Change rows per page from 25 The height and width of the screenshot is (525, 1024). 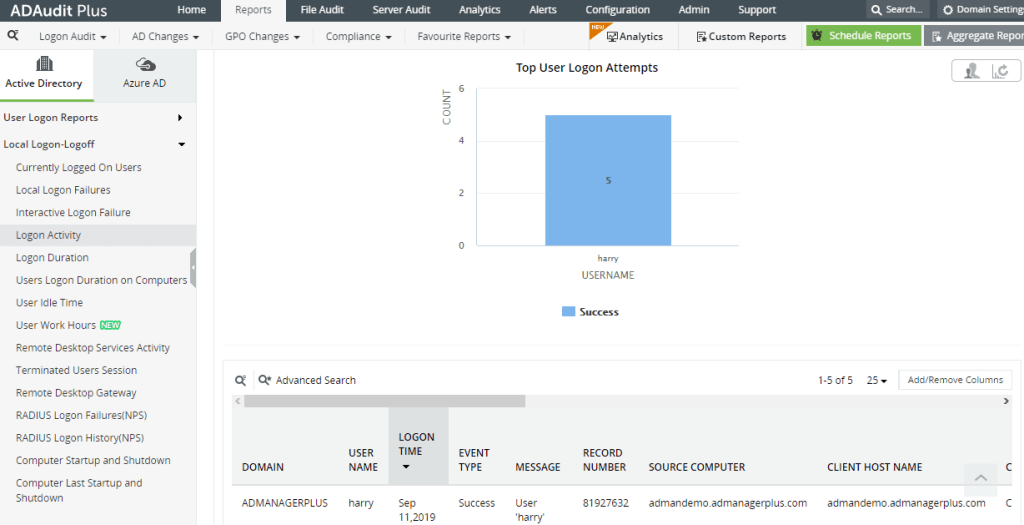pyautogui.click(x=877, y=380)
